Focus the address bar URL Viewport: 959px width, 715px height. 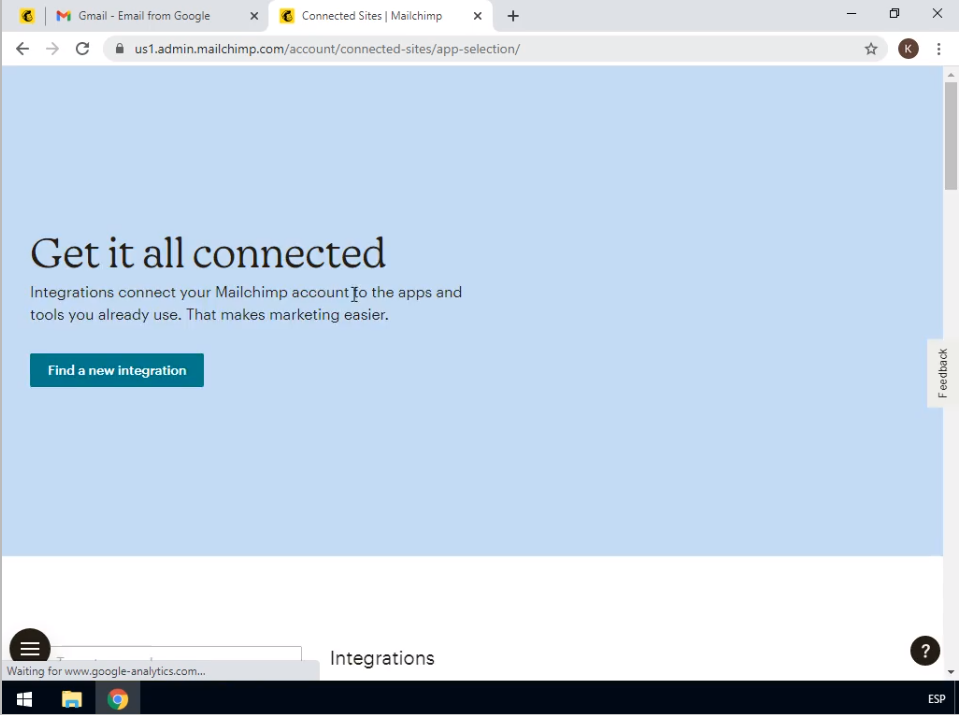[x=327, y=49]
